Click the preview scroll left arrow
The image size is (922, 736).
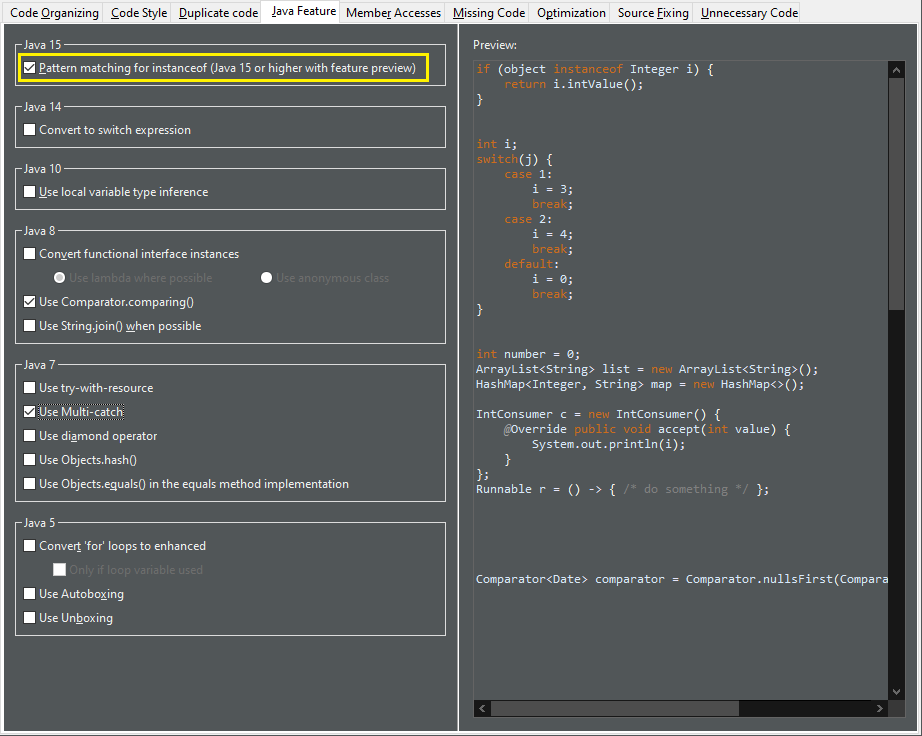482,708
